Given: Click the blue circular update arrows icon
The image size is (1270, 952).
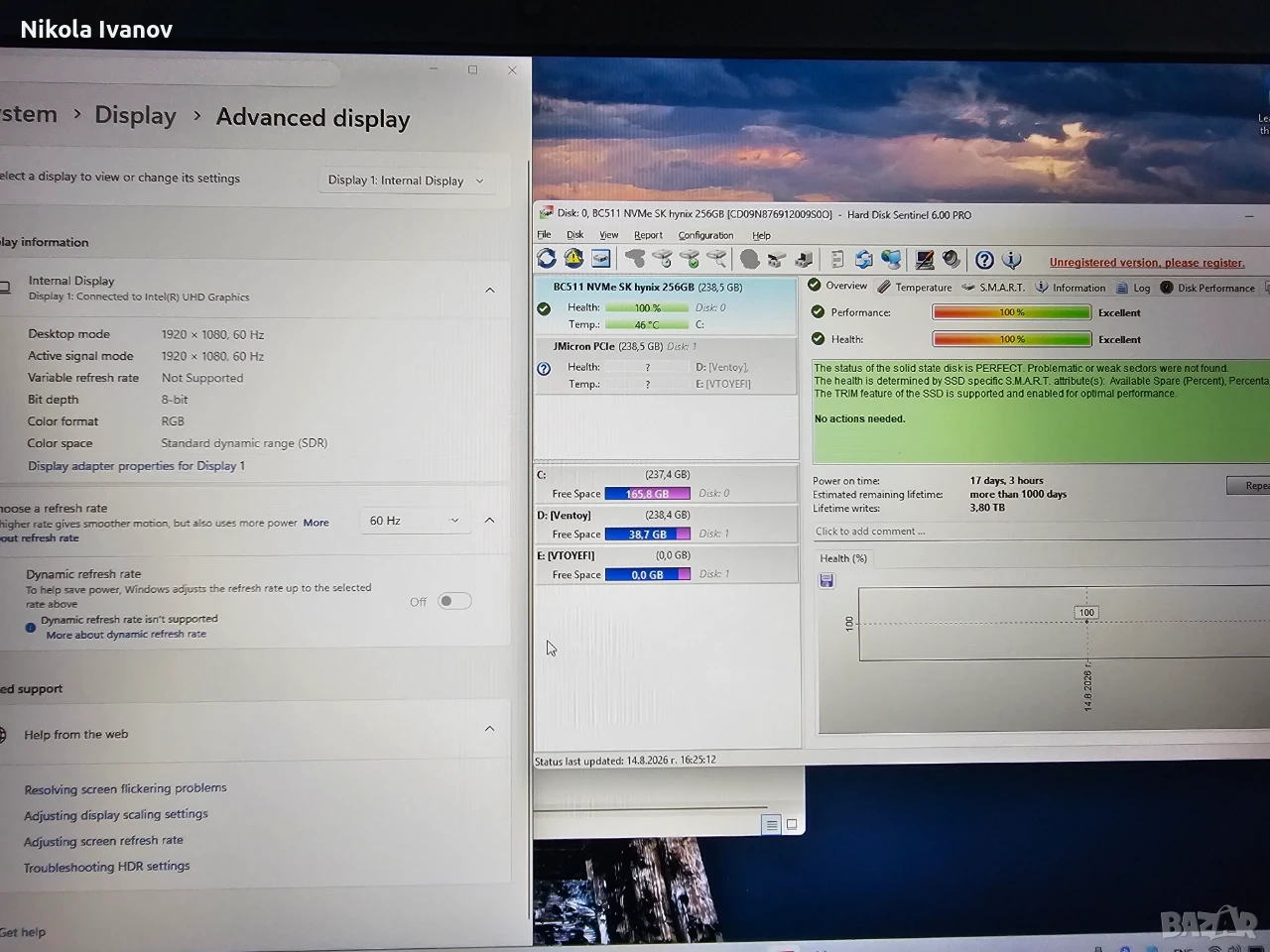Looking at the screenshot, I should pyautogui.click(x=864, y=260).
